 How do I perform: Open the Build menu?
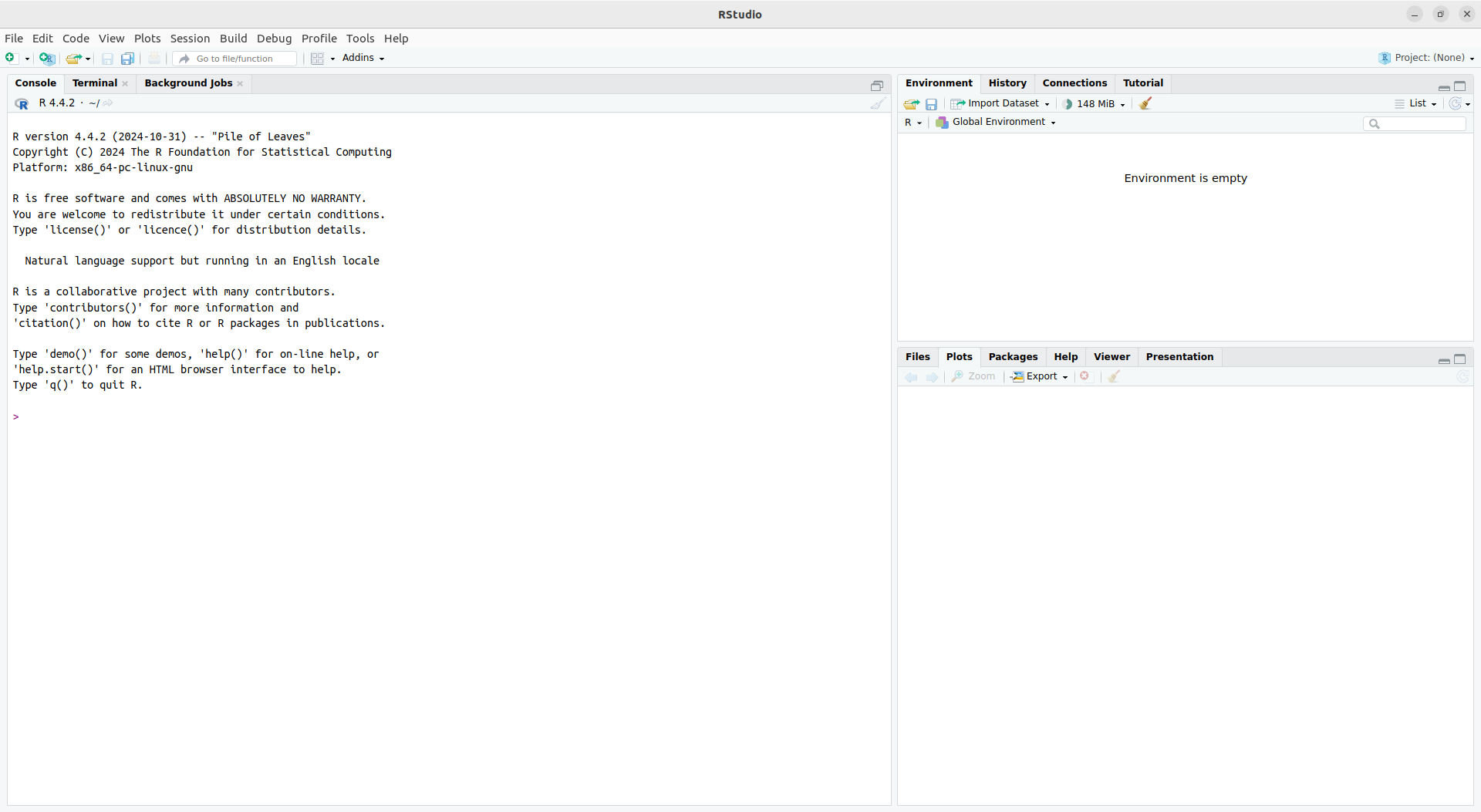click(x=233, y=39)
